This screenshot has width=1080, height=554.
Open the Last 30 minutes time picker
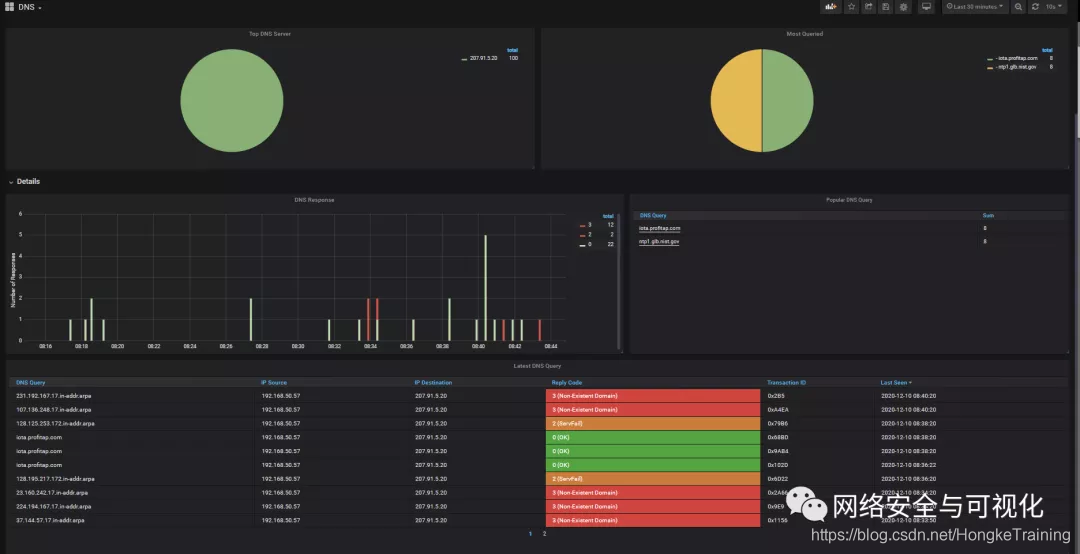tap(975, 7)
